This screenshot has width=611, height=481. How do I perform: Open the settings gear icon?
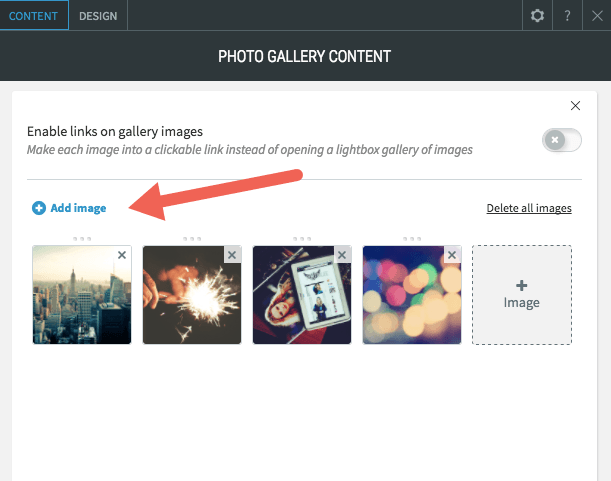[x=537, y=16]
